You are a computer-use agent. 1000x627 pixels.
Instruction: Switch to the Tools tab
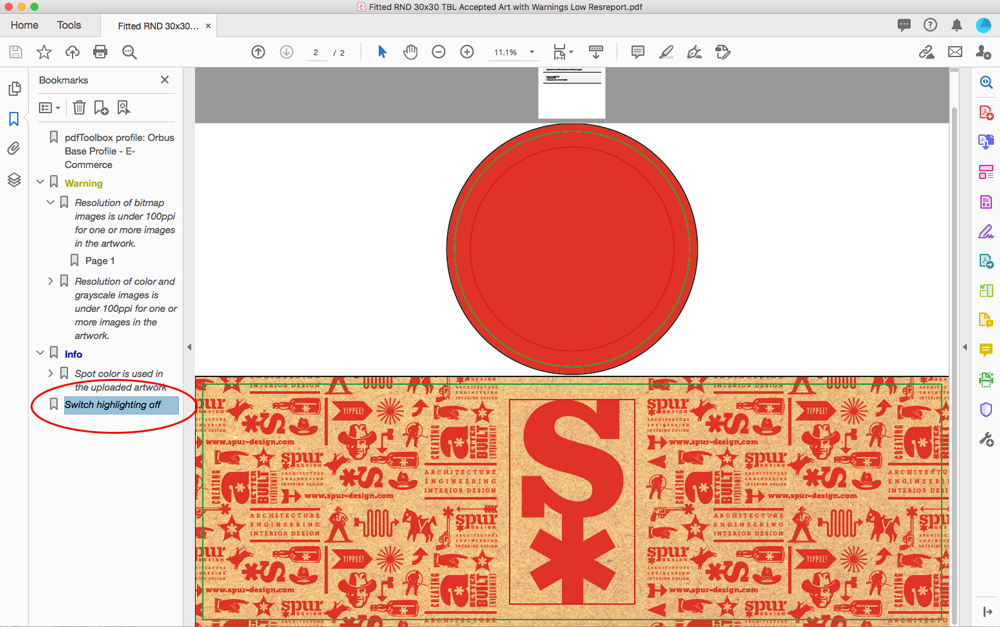(x=69, y=25)
